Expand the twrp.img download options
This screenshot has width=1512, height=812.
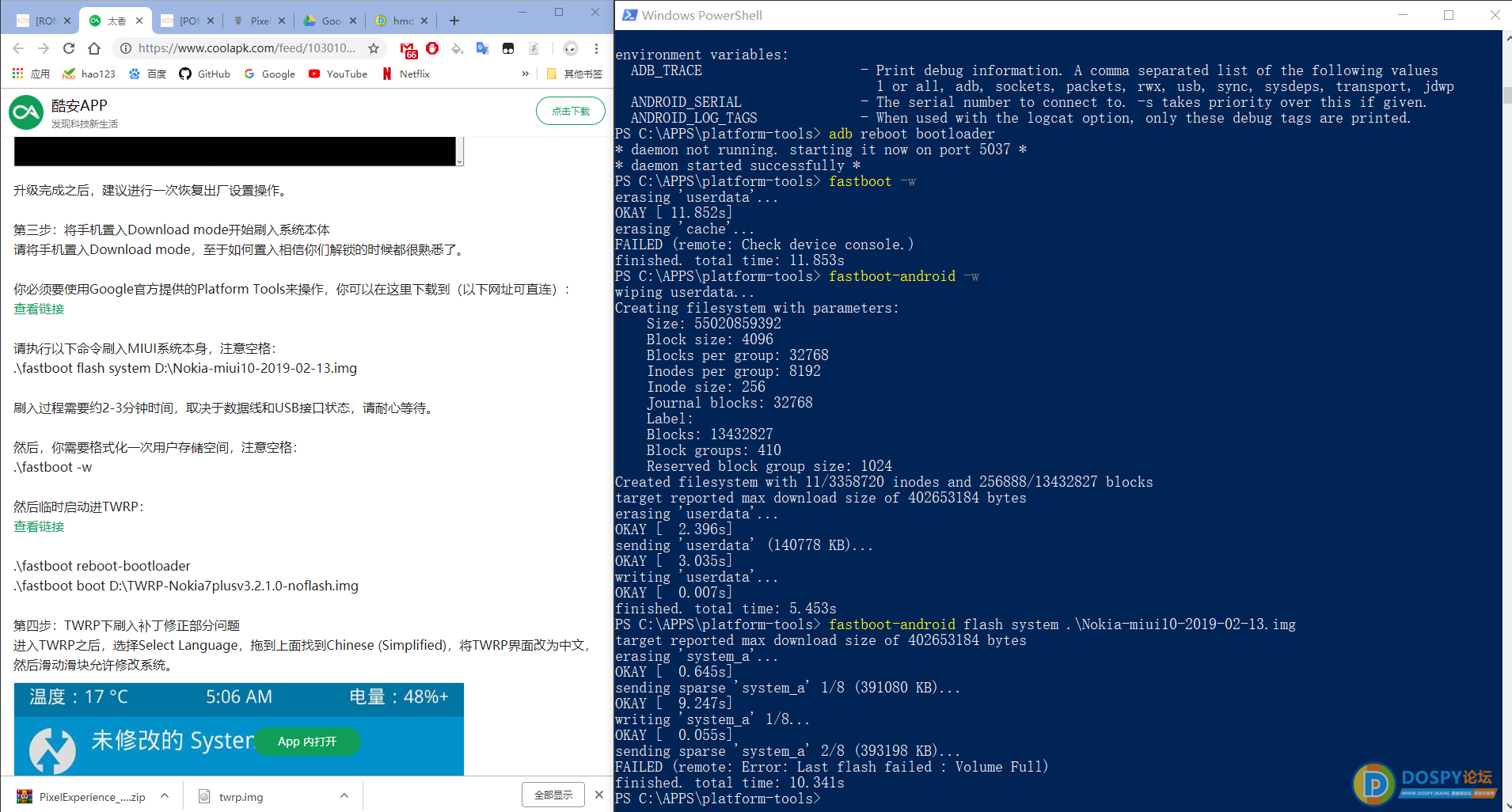click(x=344, y=796)
